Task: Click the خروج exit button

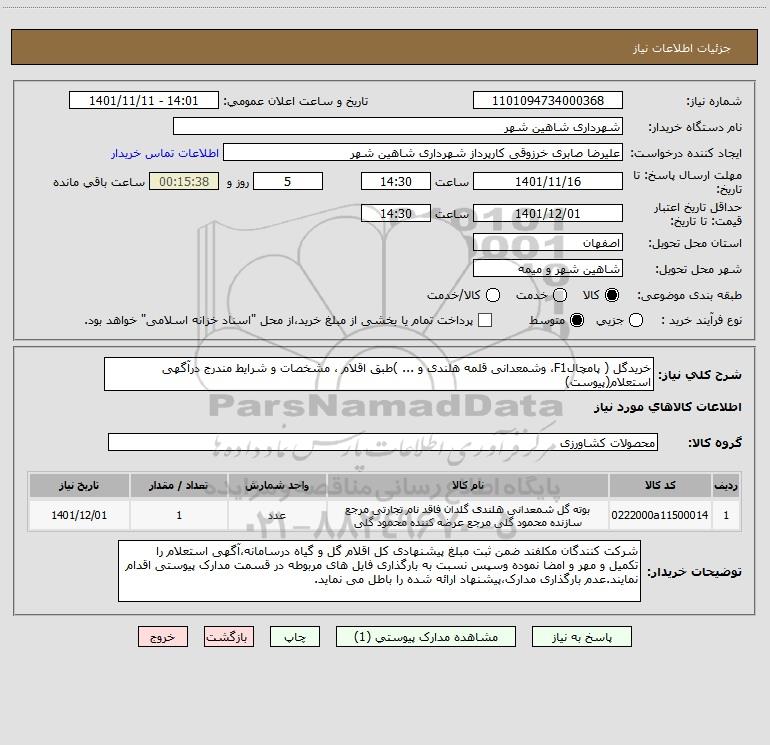Action: pyautogui.click(x=163, y=637)
